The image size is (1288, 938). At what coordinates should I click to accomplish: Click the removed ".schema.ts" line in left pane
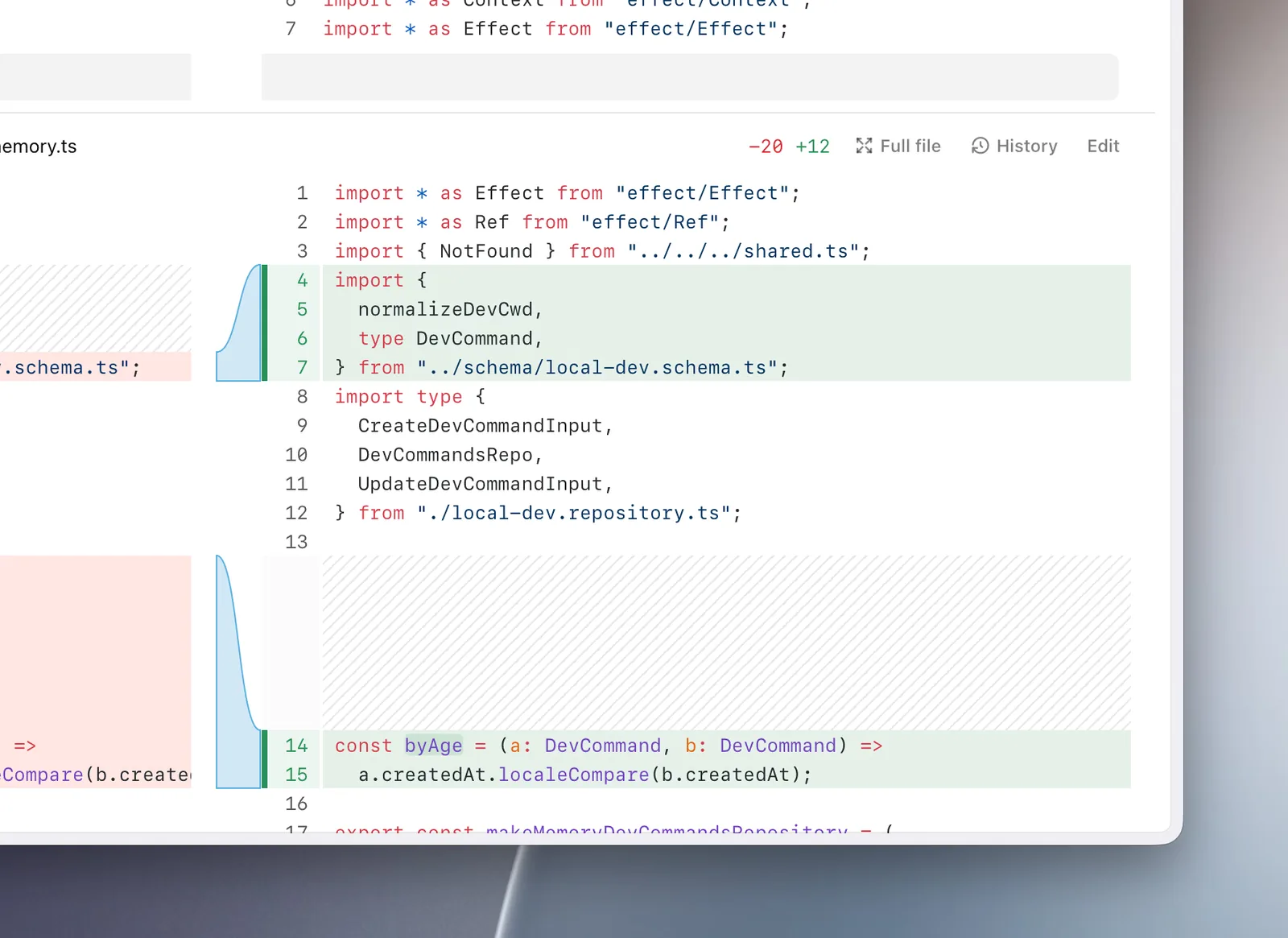tap(95, 367)
